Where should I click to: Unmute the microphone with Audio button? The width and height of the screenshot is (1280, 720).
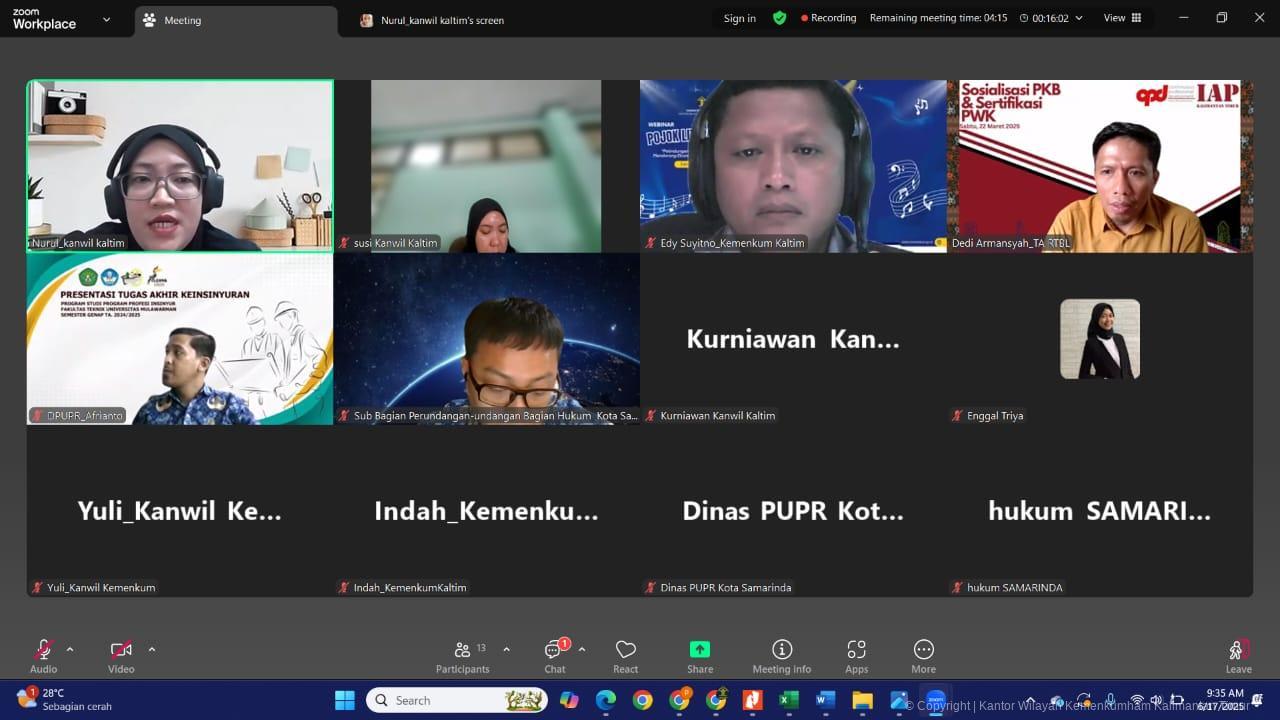[x=43, y=656]
